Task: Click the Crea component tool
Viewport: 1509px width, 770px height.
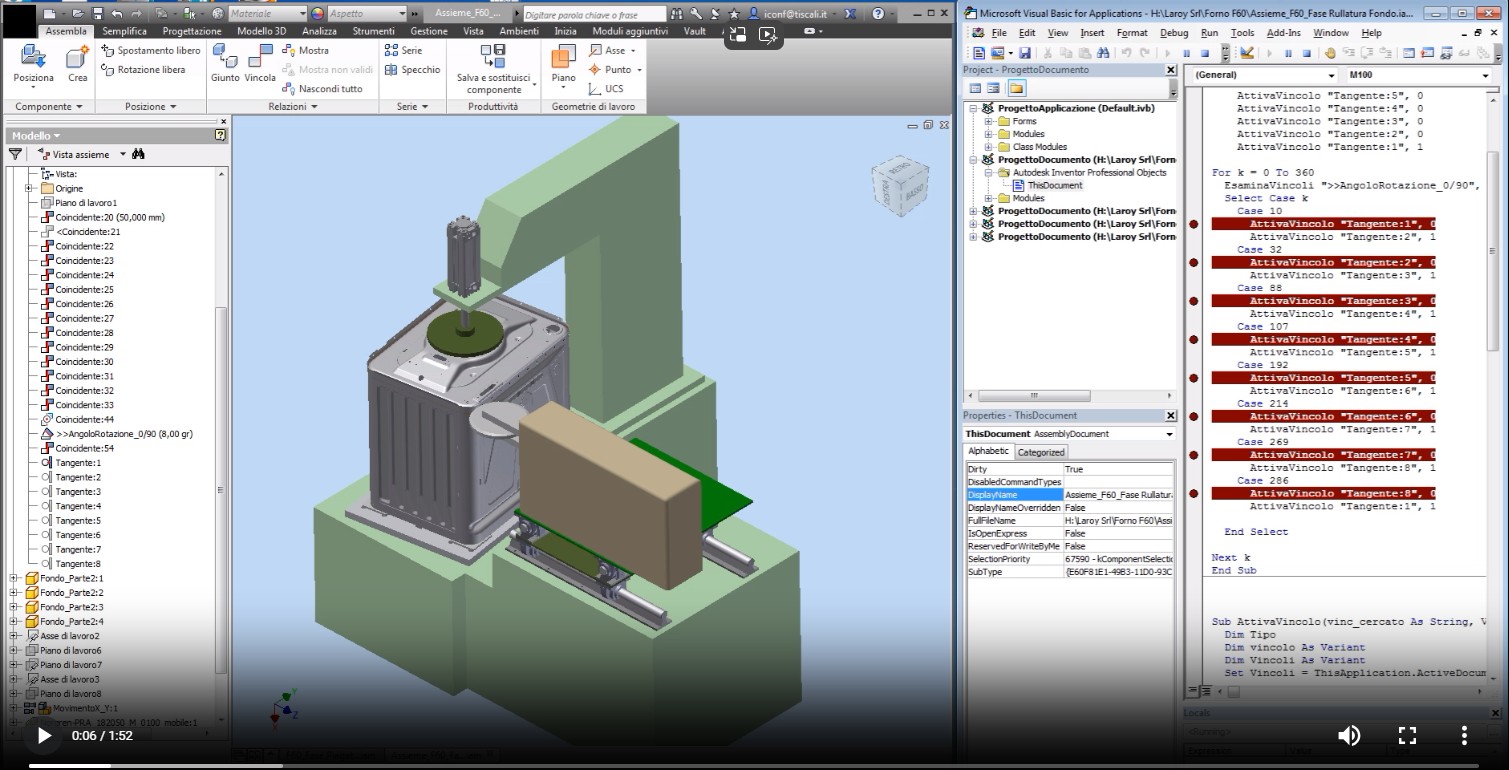Action: [77, 64]
